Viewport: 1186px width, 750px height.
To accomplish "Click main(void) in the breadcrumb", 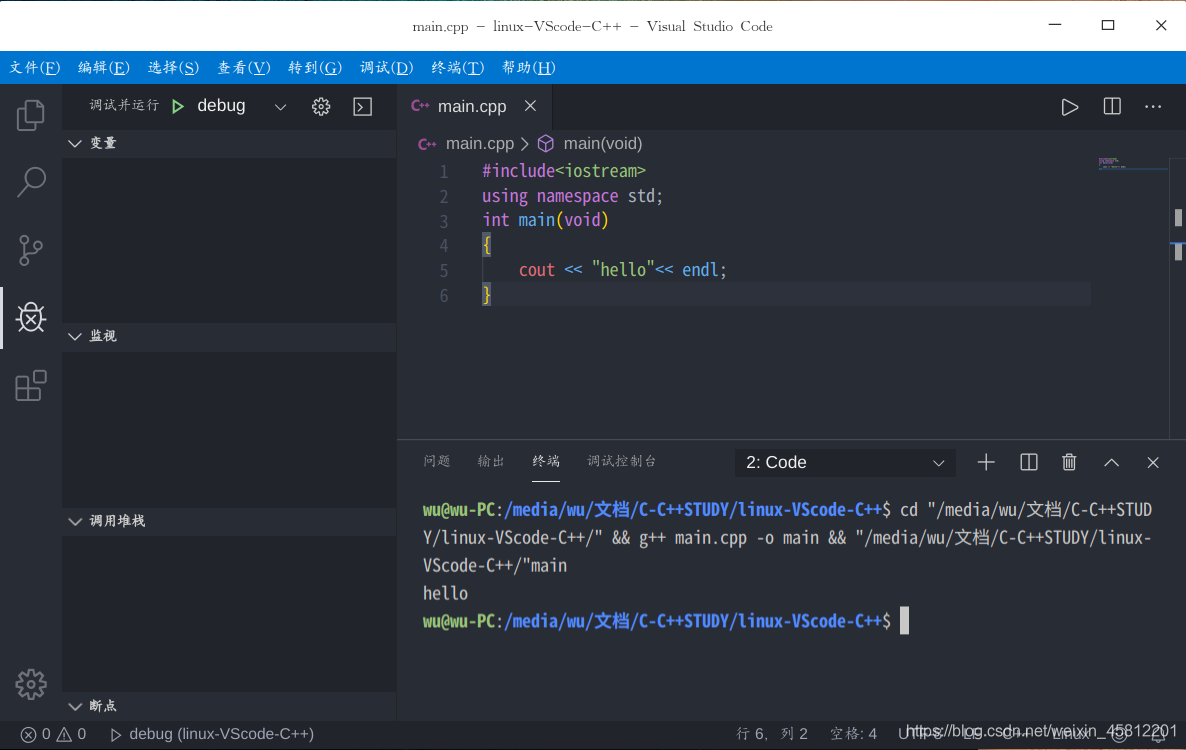I will 602,144.
